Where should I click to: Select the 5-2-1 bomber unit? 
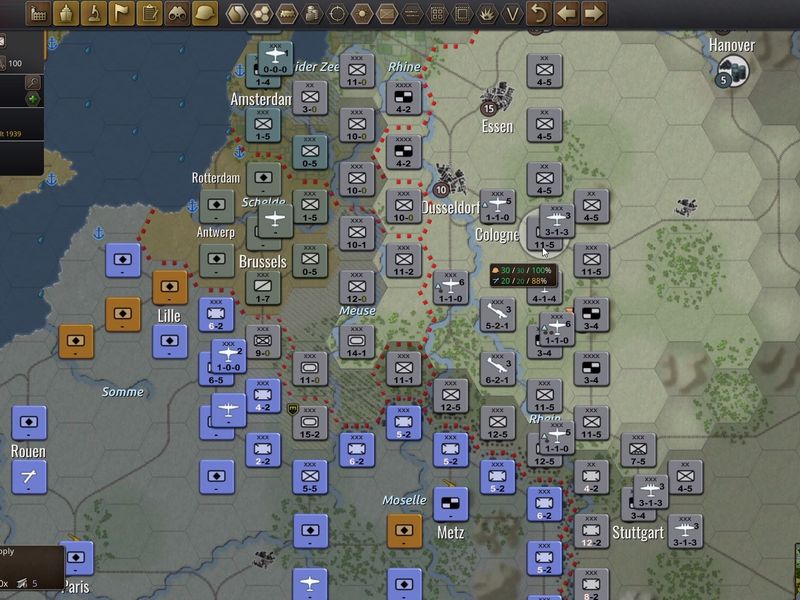(497, 315)
